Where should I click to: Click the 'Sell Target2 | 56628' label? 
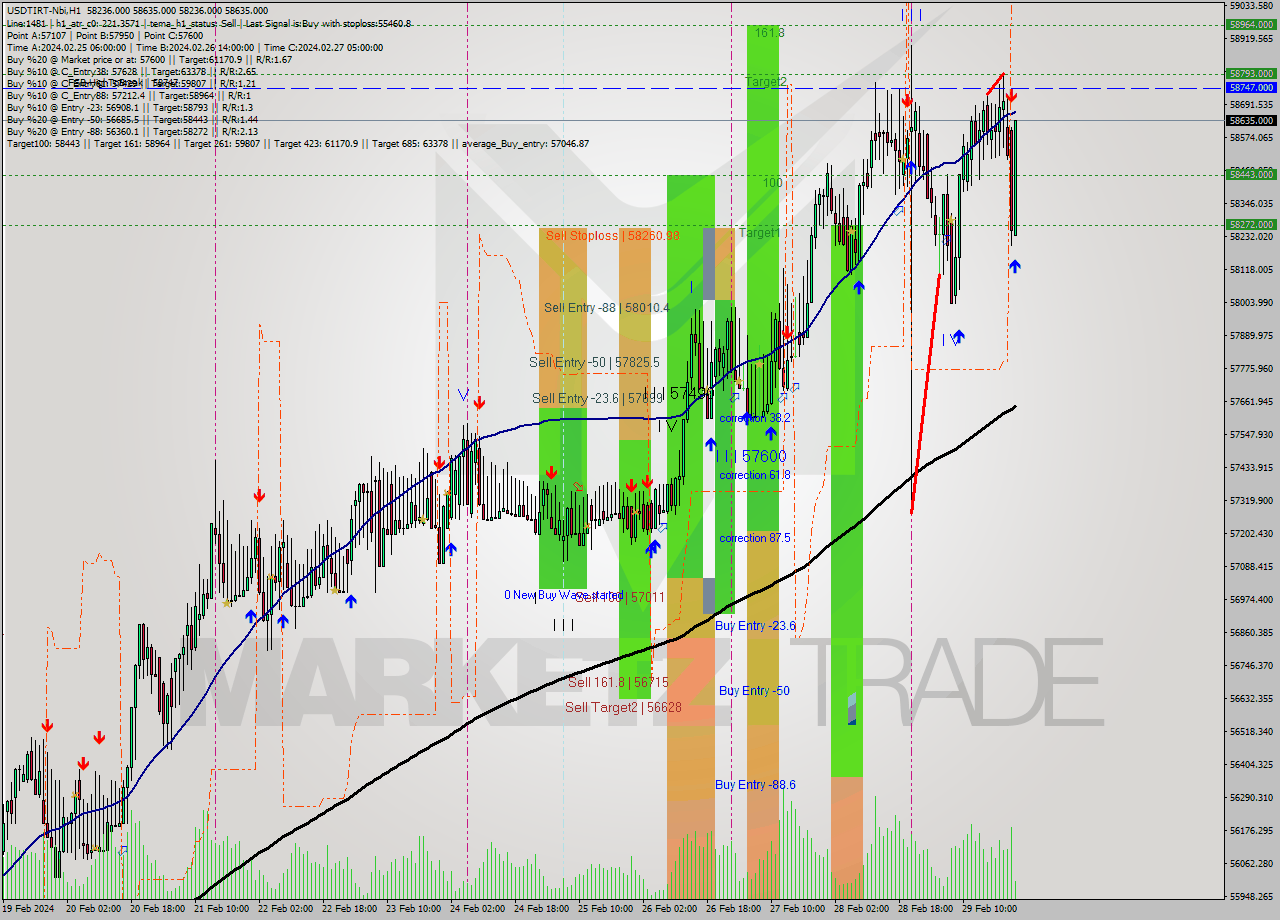(623, 707)
